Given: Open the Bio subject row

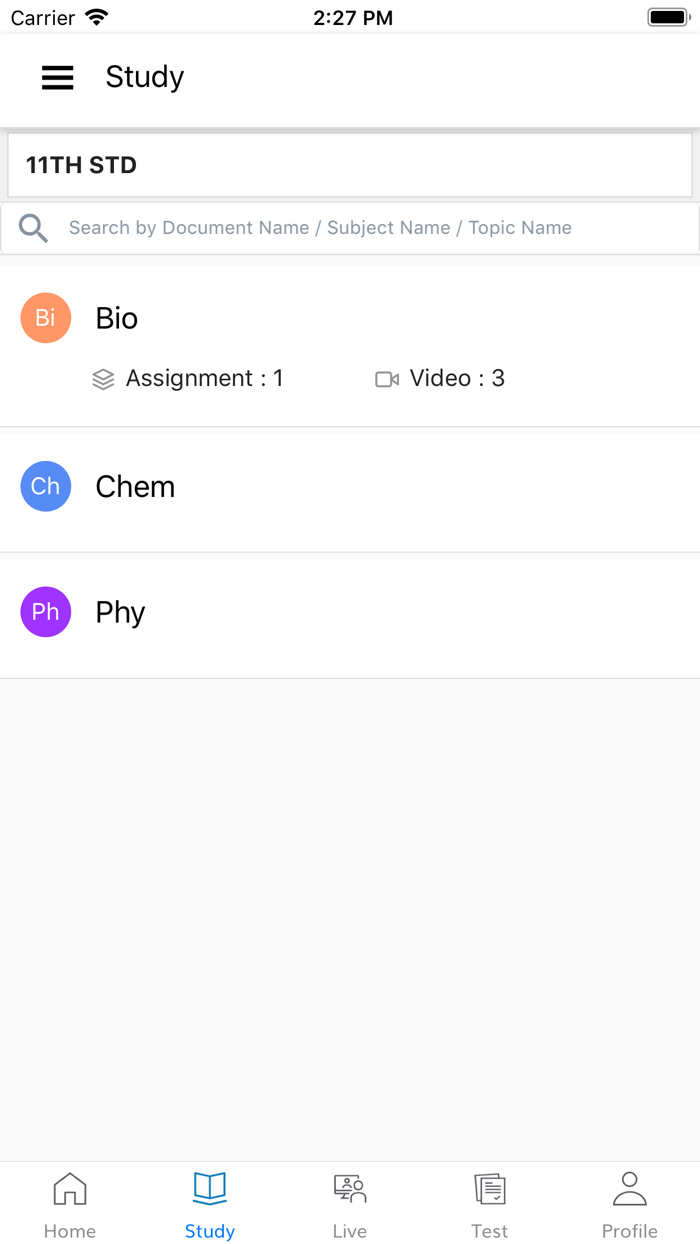Looking at the screenshot, I should [x=350, y=319].
